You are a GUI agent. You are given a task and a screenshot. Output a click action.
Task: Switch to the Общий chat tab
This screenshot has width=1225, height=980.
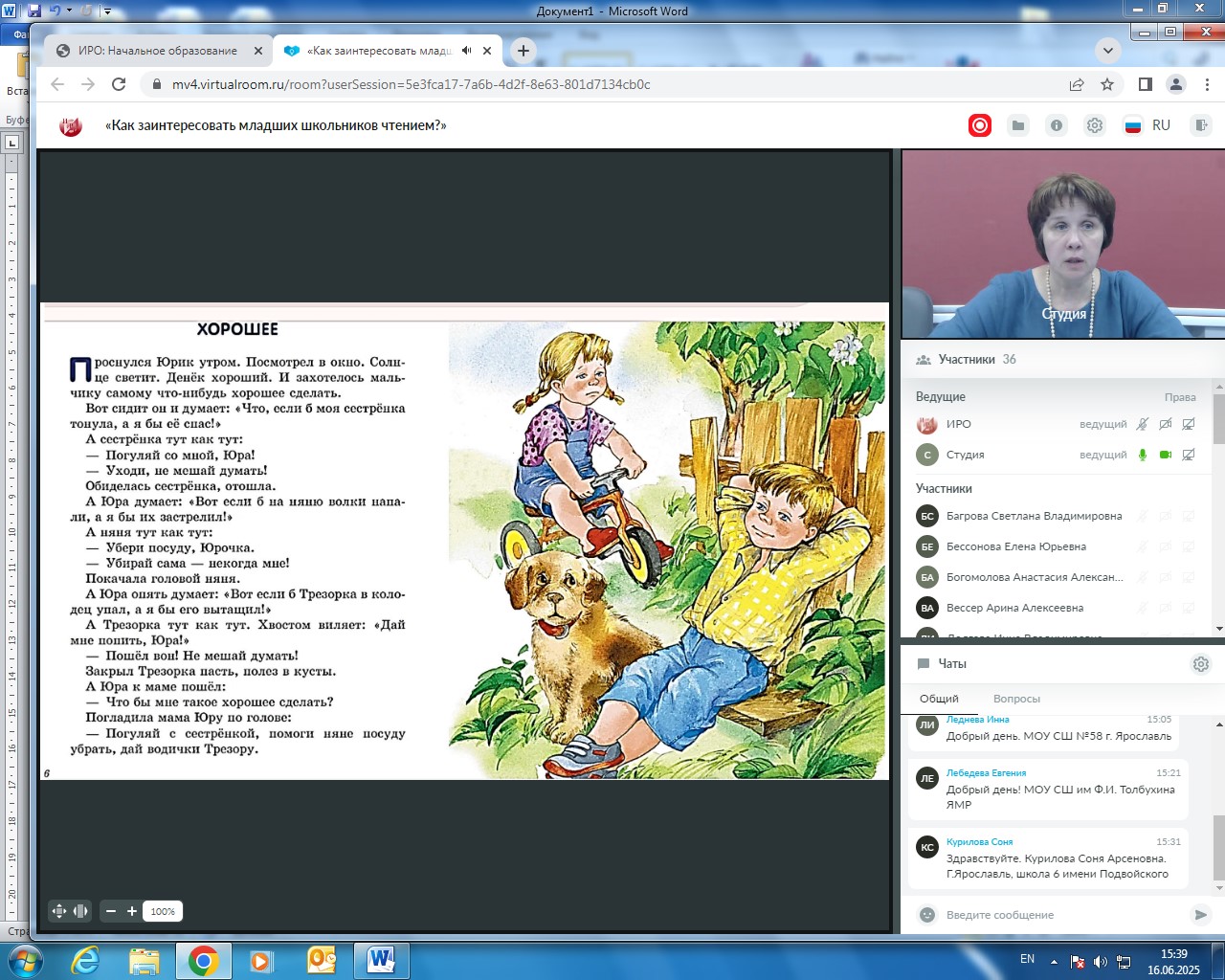939,699
